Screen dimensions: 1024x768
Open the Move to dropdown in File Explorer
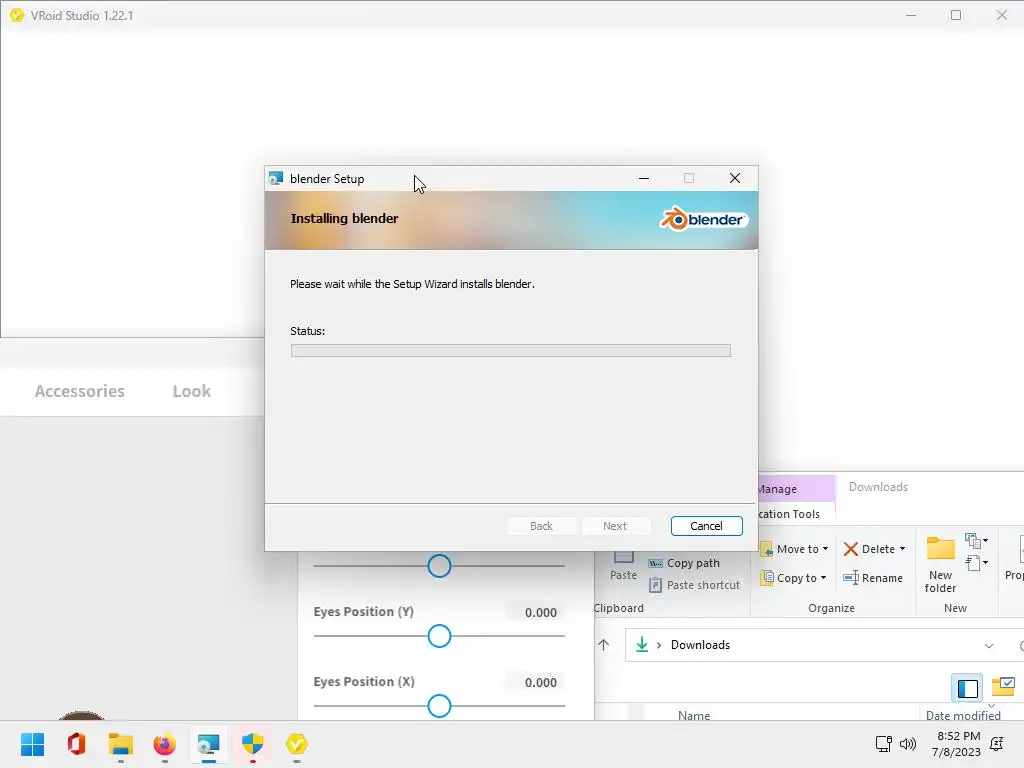pyautogui.click(x=794, y=549)
